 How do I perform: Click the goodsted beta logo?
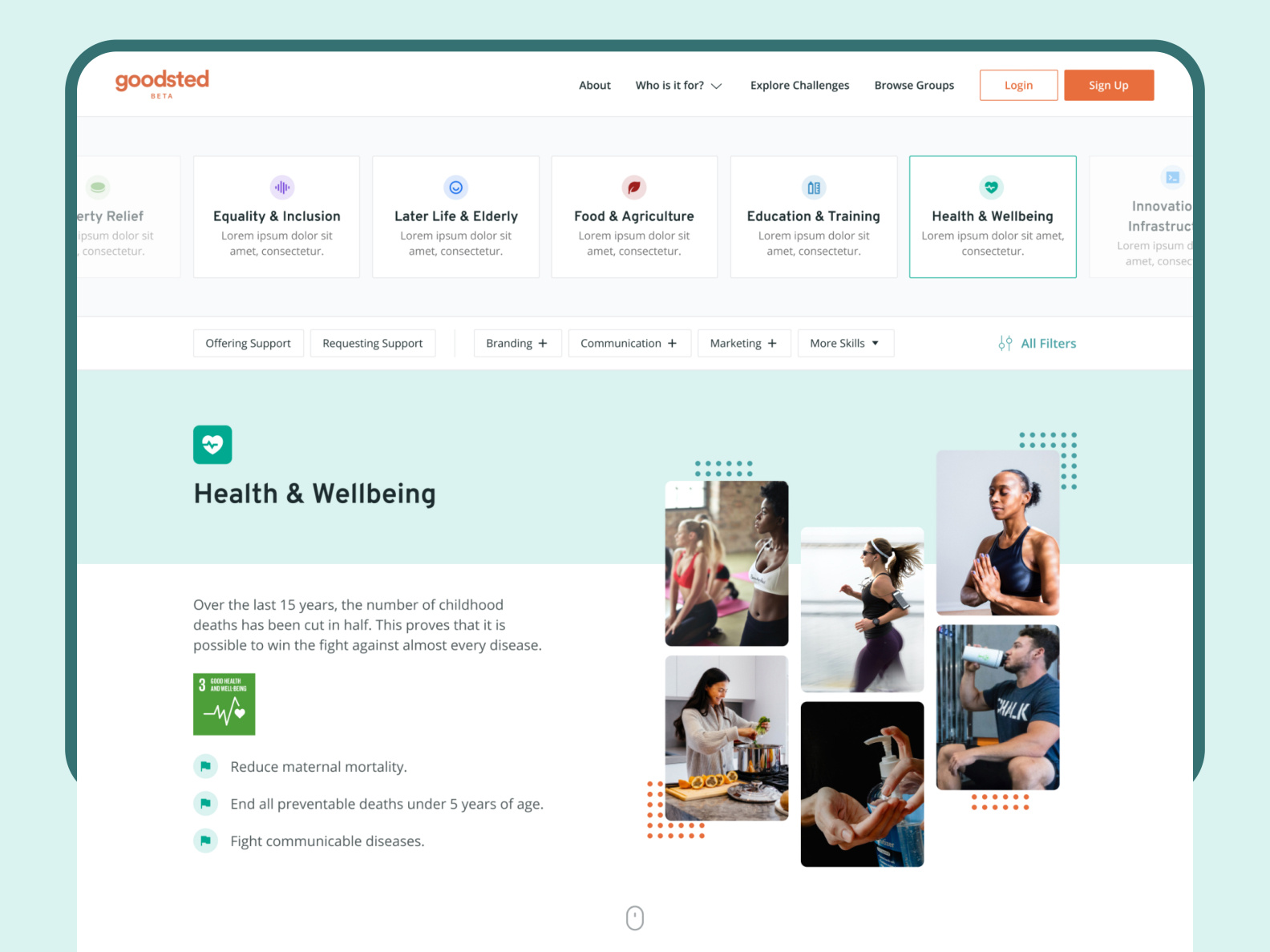pyautogui.click(x=162, y=83)
